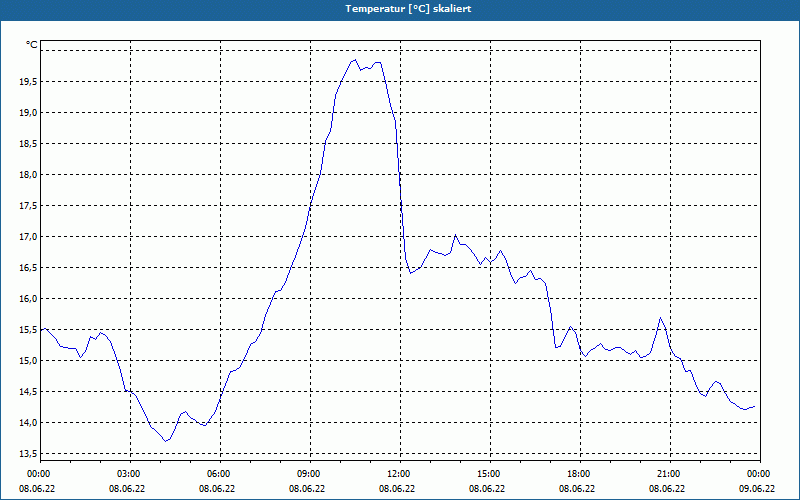Click the 21:00 time label
The image size is (800, 500).
(670, 474)
